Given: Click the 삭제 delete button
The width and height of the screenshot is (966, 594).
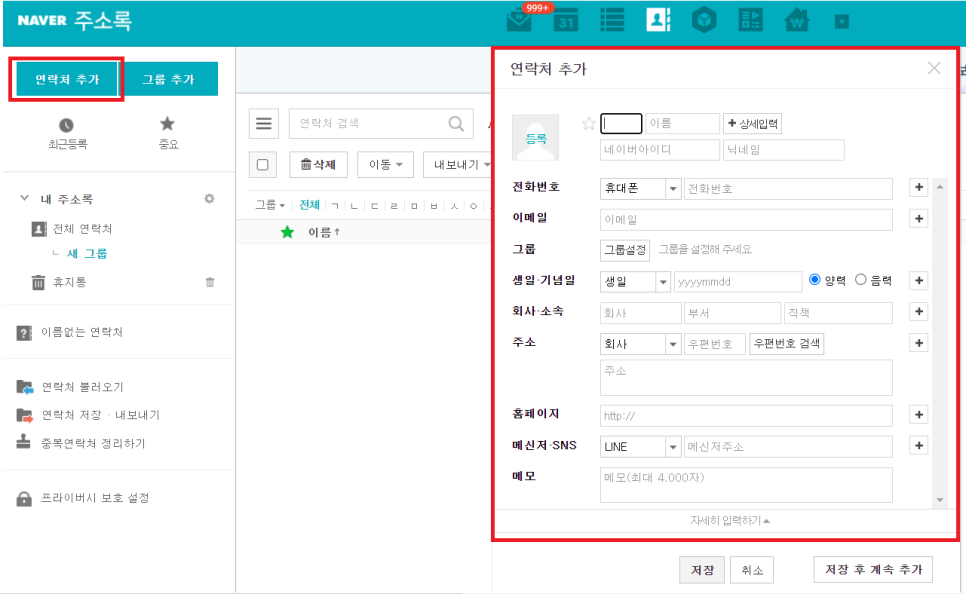Looking at the screenshot, I should 319,165.
